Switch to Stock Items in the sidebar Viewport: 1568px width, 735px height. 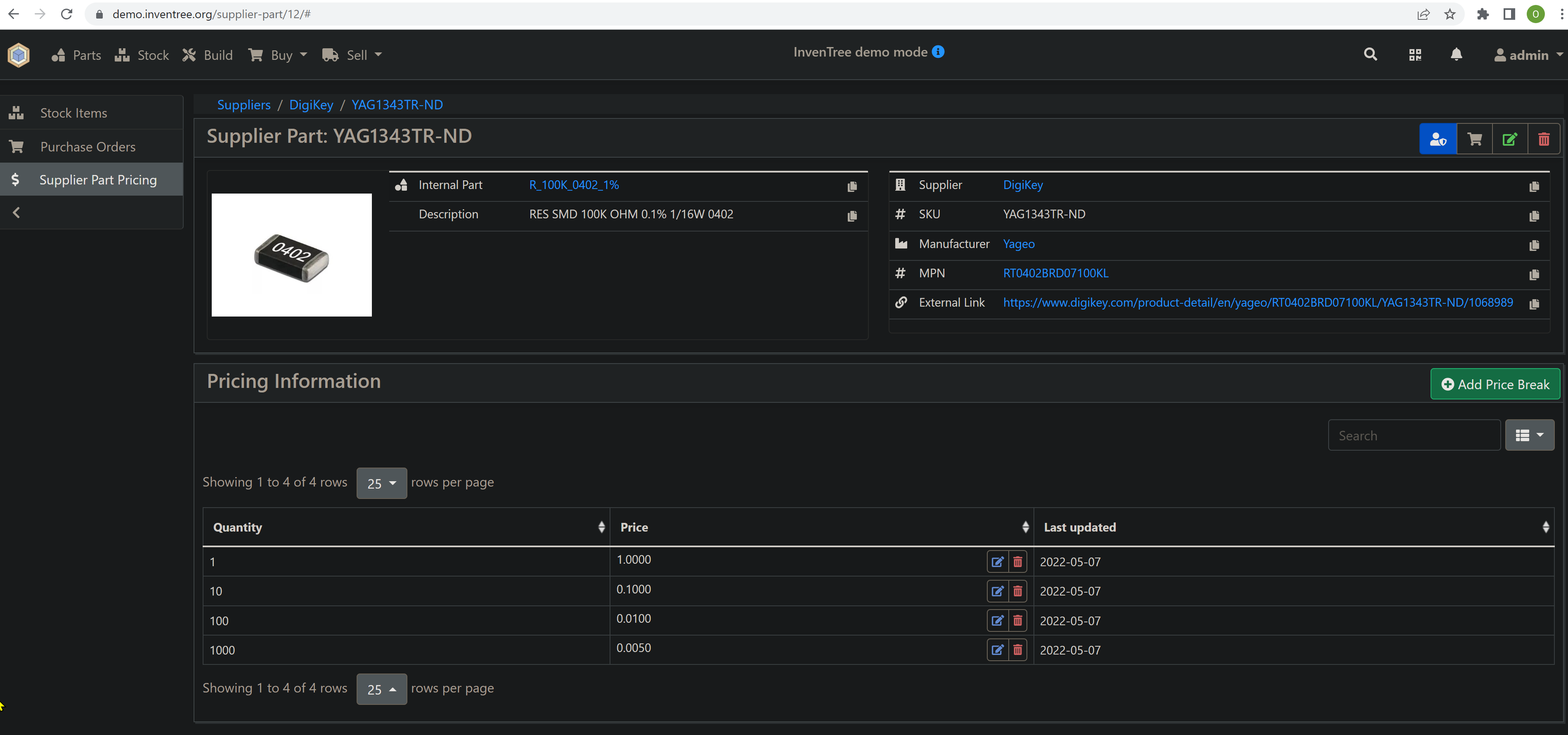tap(73, 113)
